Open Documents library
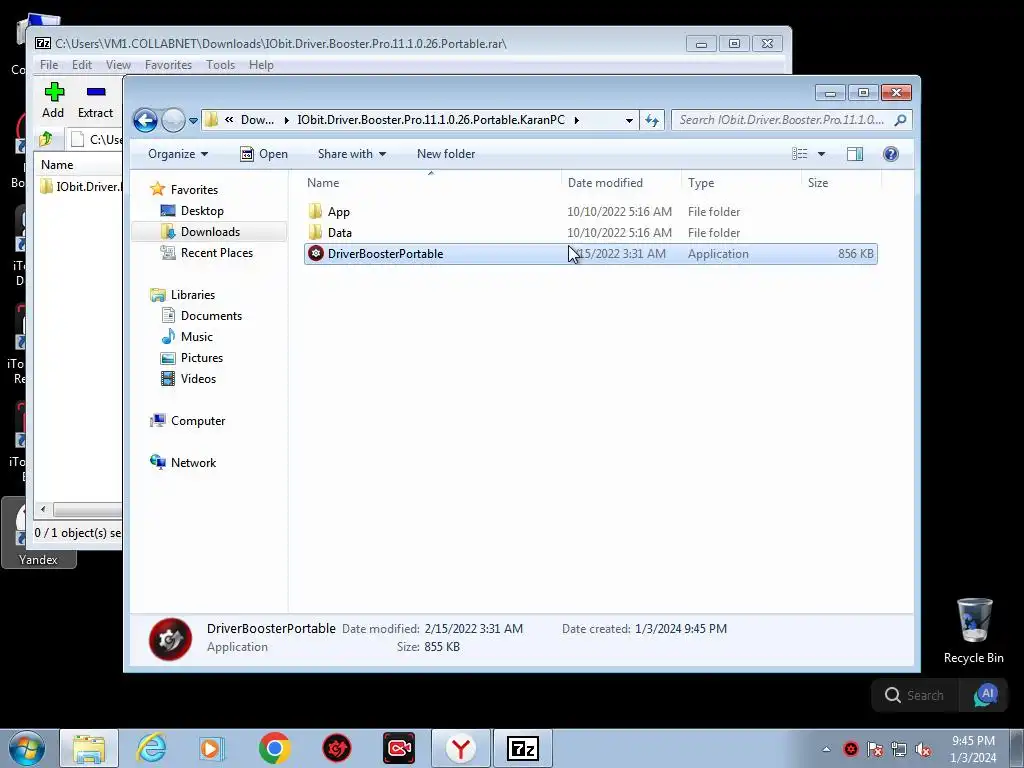1024x768 pixels. [x=211, y=315]
